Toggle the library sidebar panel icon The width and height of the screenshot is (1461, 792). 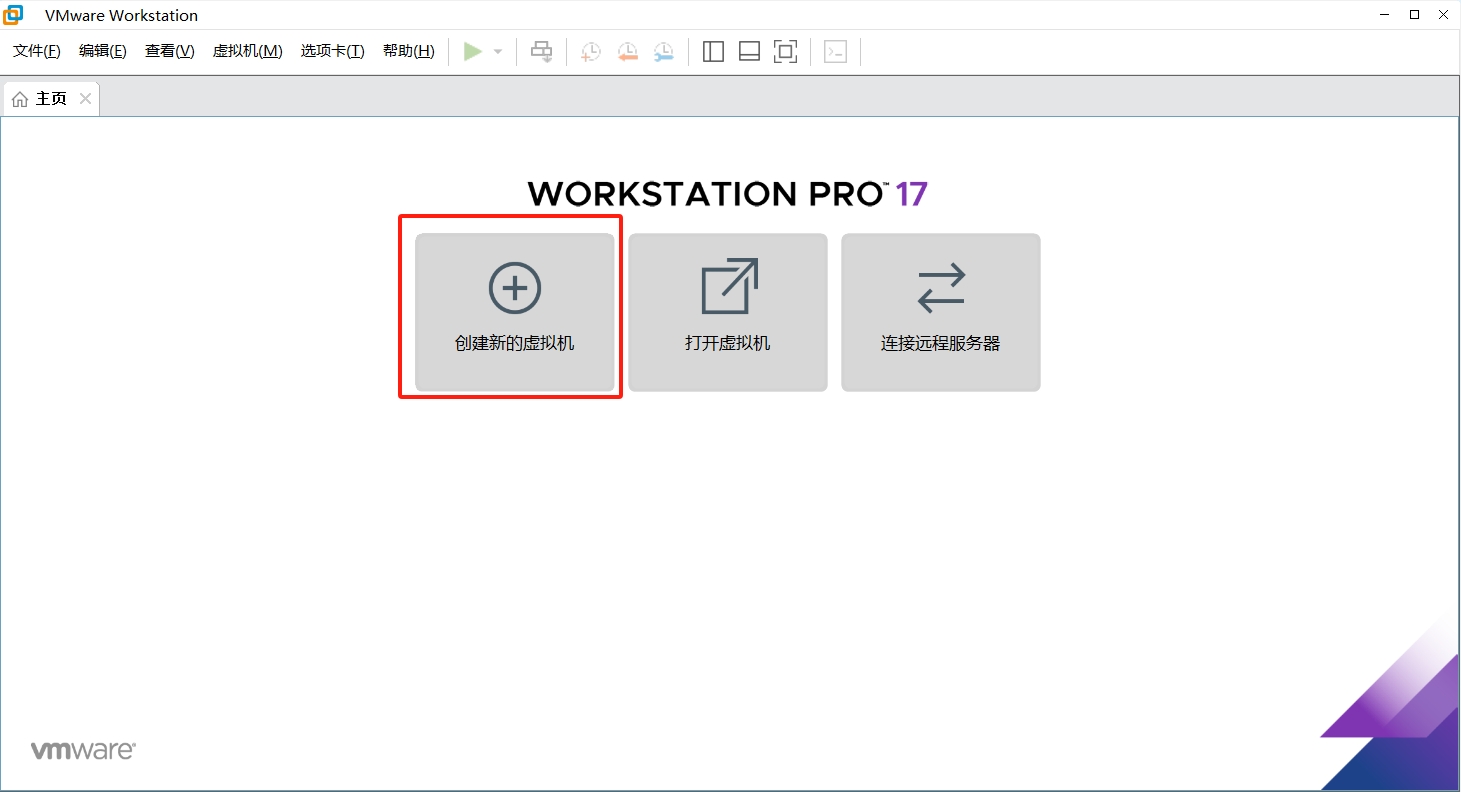(x=713, y=52)
